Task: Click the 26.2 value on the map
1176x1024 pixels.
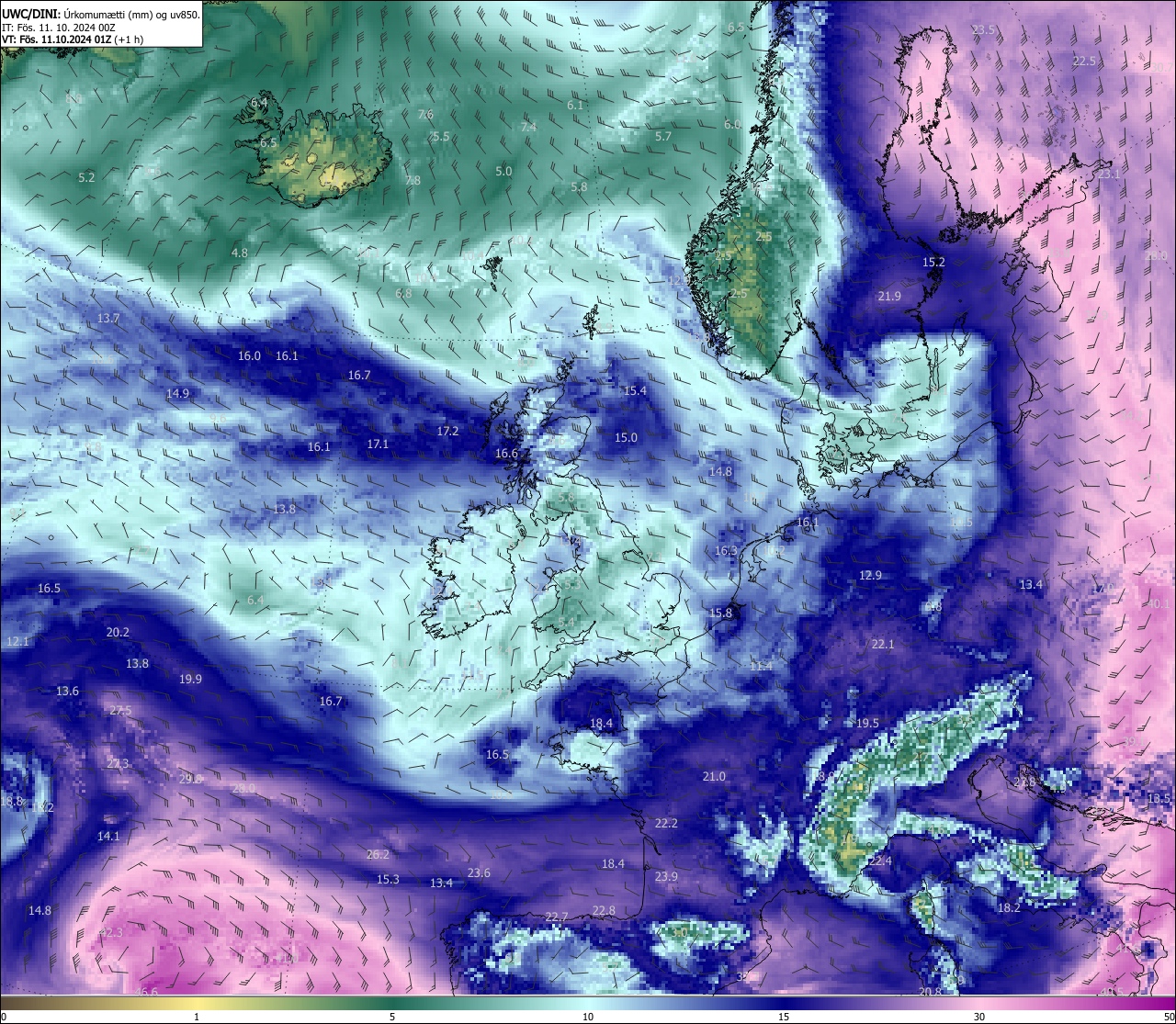Action: [x=378, y=854]
